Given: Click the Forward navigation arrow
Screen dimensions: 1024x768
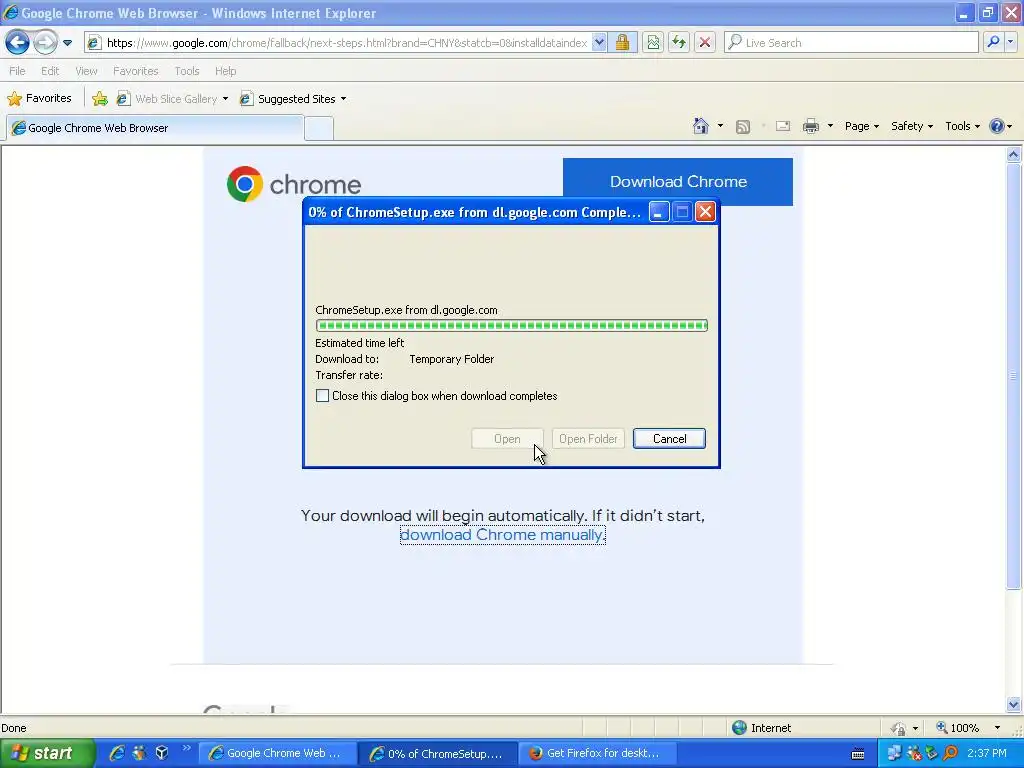Looking at the screenshot, I should pyautogui.click(x=45, y=42).
